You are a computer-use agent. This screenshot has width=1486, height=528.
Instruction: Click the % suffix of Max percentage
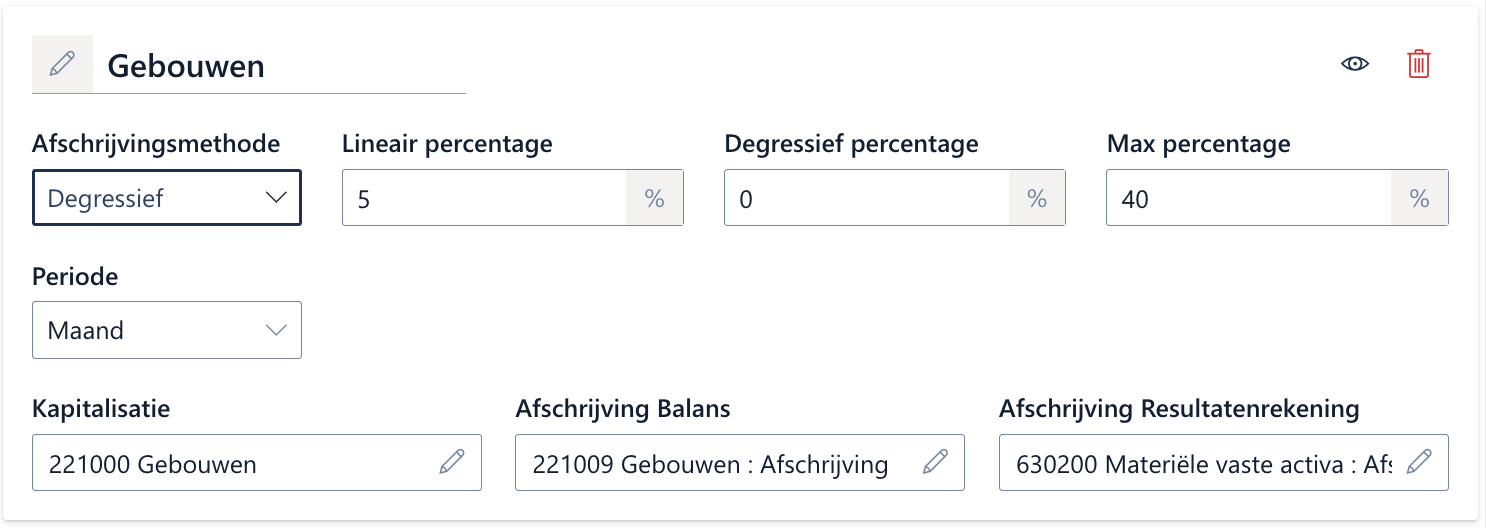pos(1419,198)
